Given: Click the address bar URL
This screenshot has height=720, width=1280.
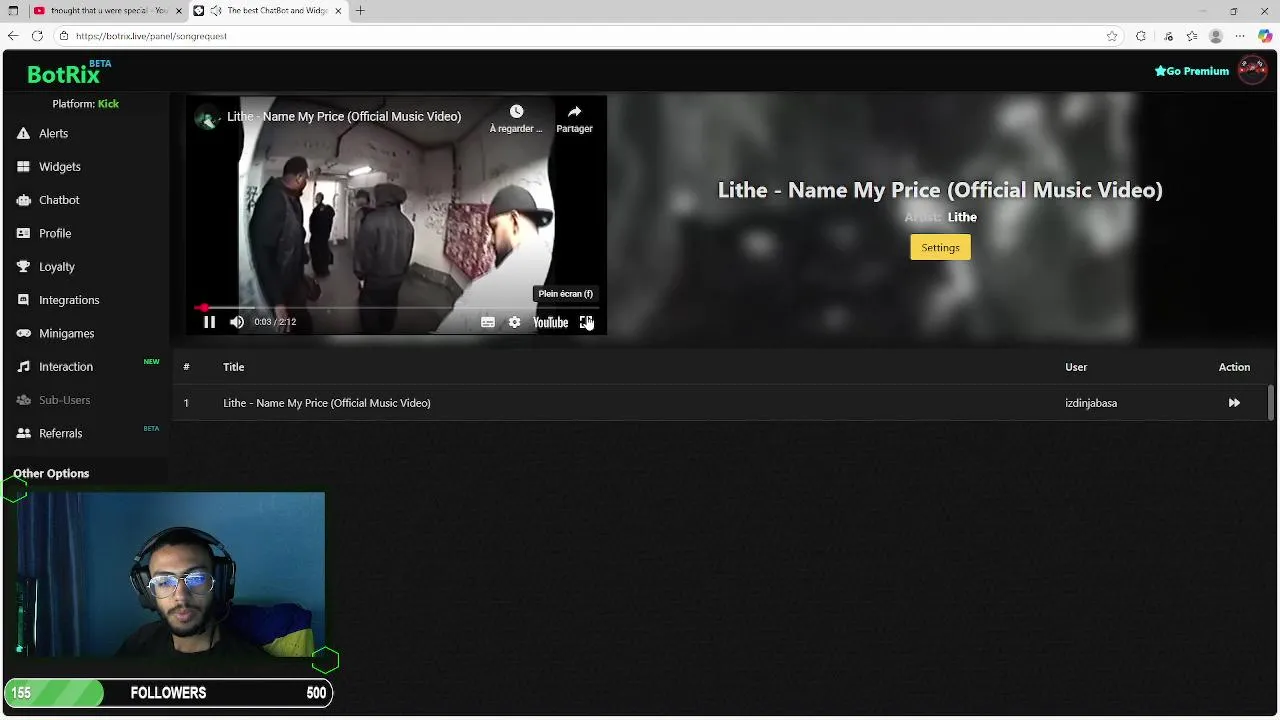Looking at the screenshot, I should (x=151, y=36).
